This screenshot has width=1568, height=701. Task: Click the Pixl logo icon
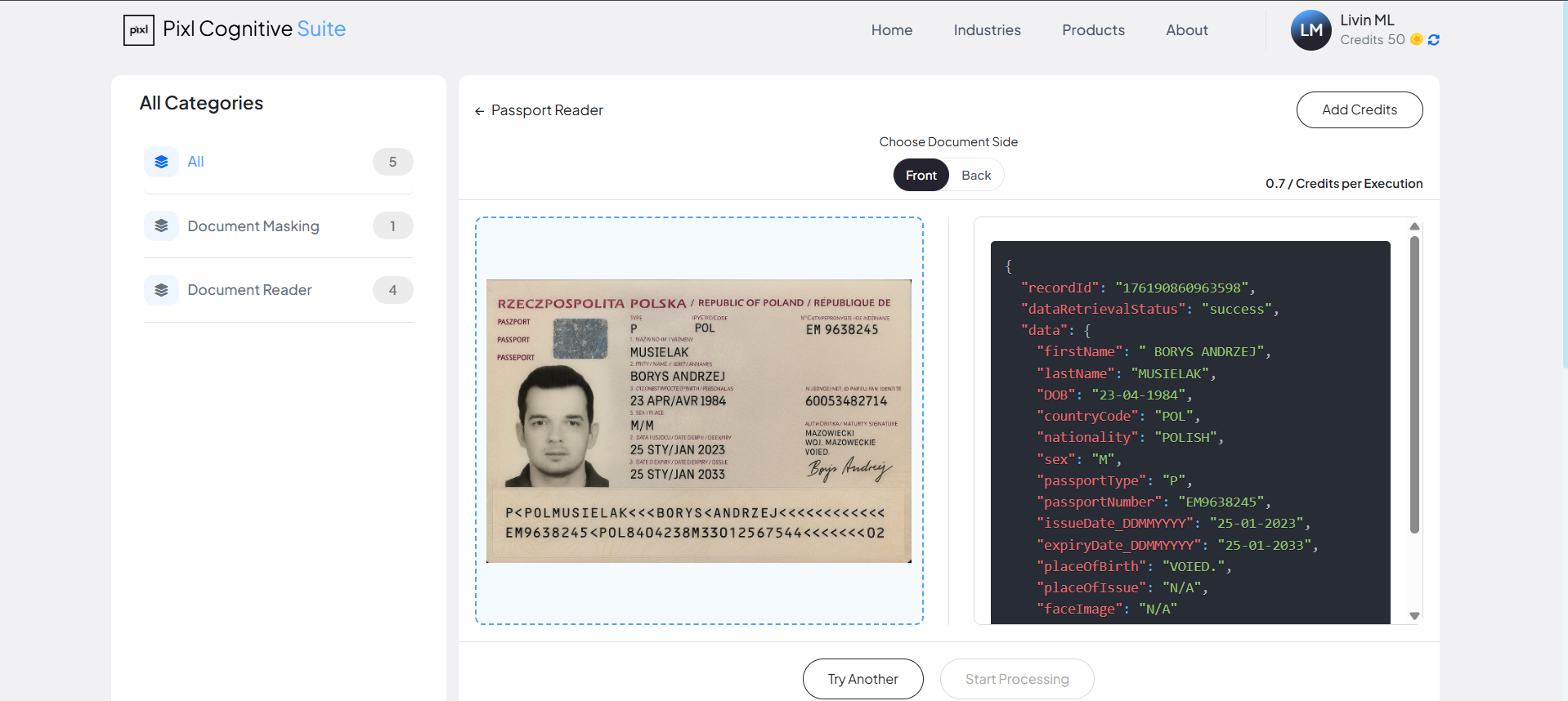[x=138, y=30]
